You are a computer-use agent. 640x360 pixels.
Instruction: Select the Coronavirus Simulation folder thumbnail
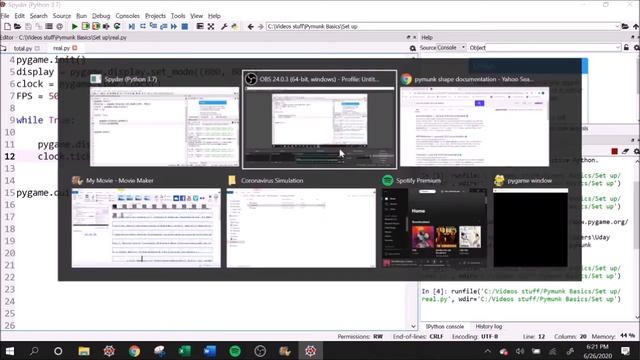pos(301,222)
